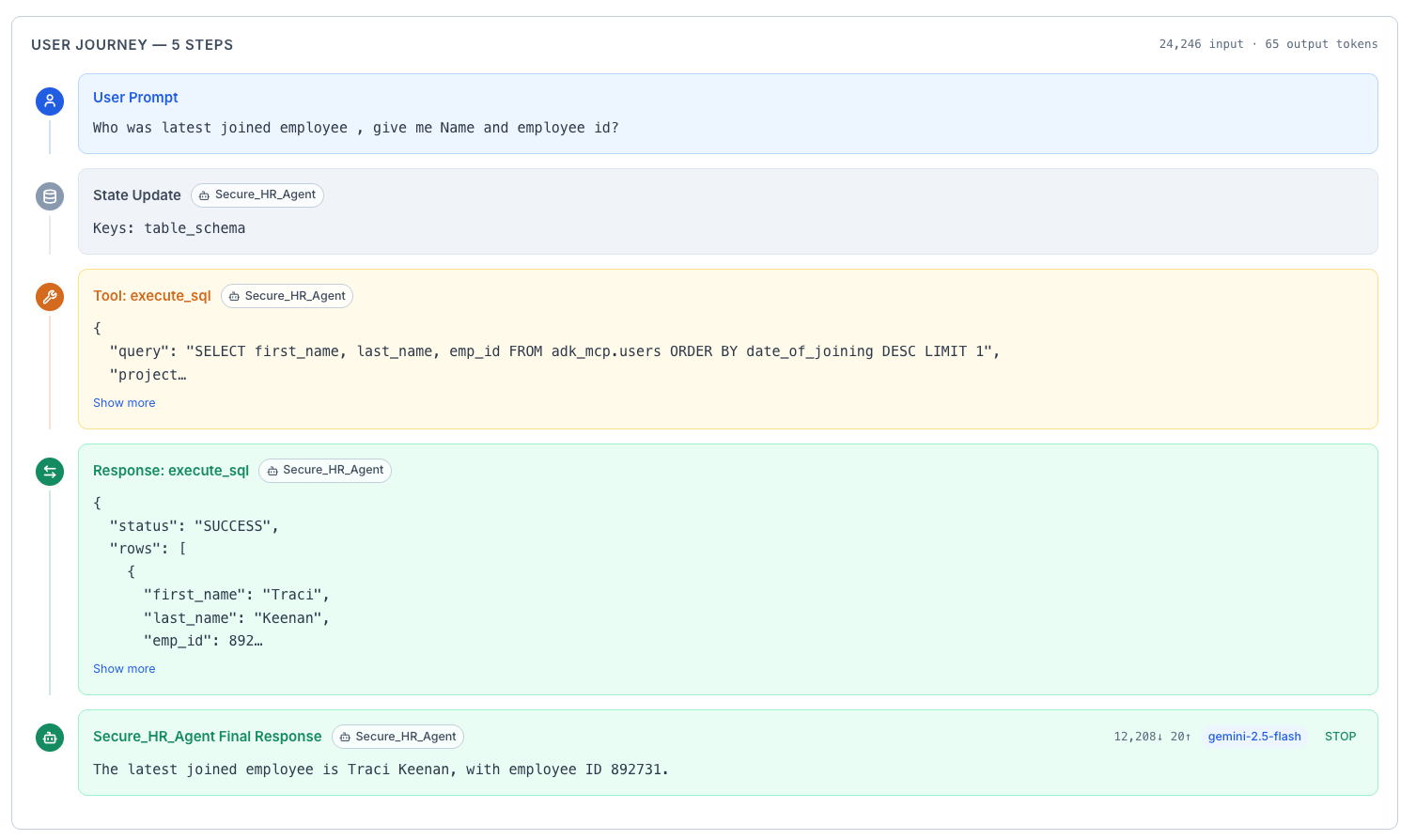Select the robot icon next to Final Response

pos(345,737)
